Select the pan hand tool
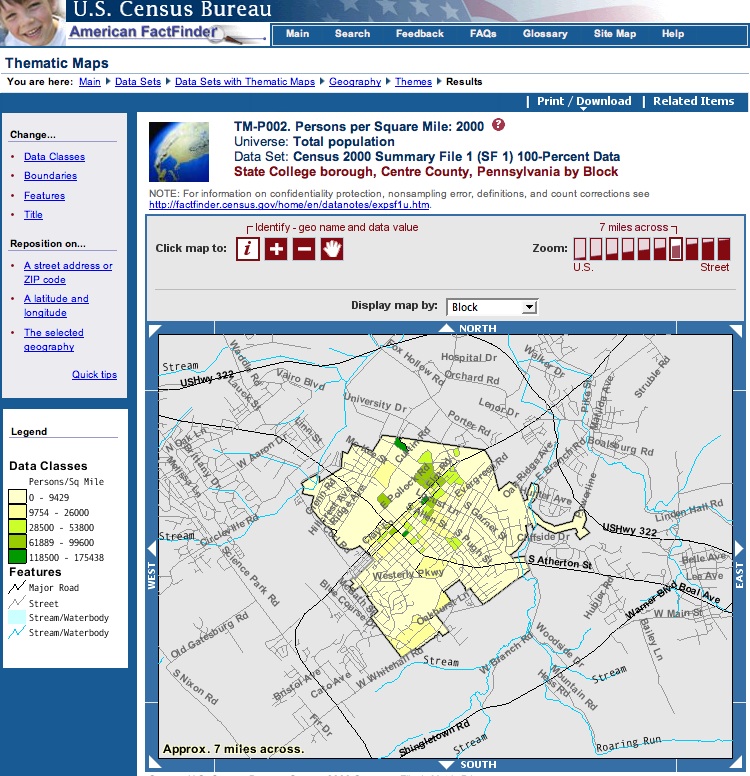This screenshot has width=750, height=776. click(x=332, y=248)
